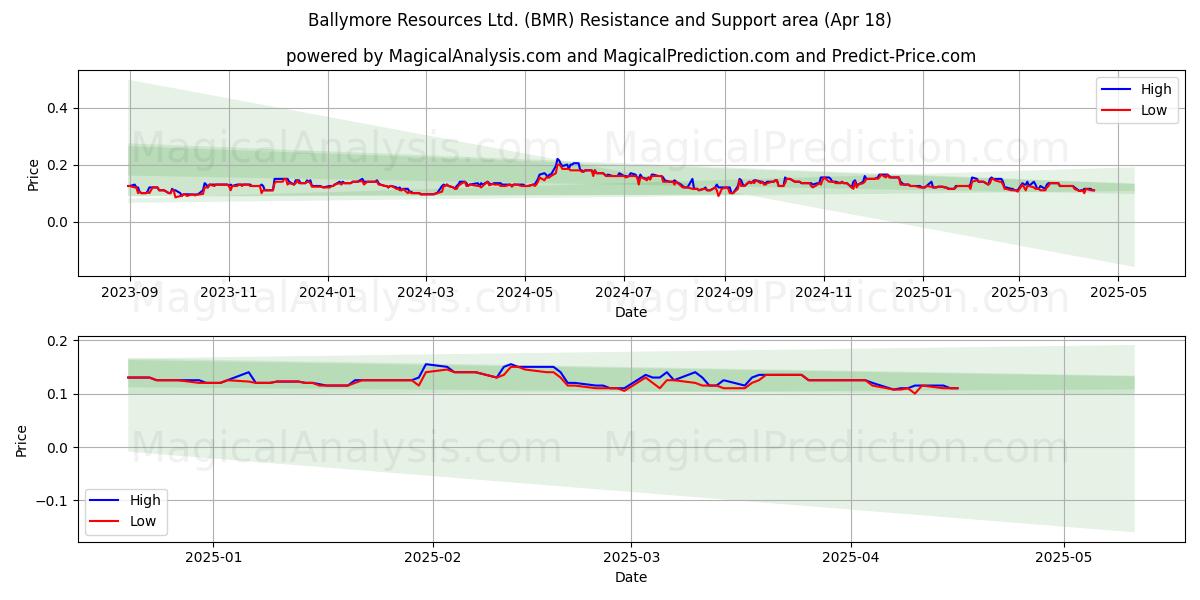
Task: Click the '2024-05' date tick label
Action: [x=525, y=292]
